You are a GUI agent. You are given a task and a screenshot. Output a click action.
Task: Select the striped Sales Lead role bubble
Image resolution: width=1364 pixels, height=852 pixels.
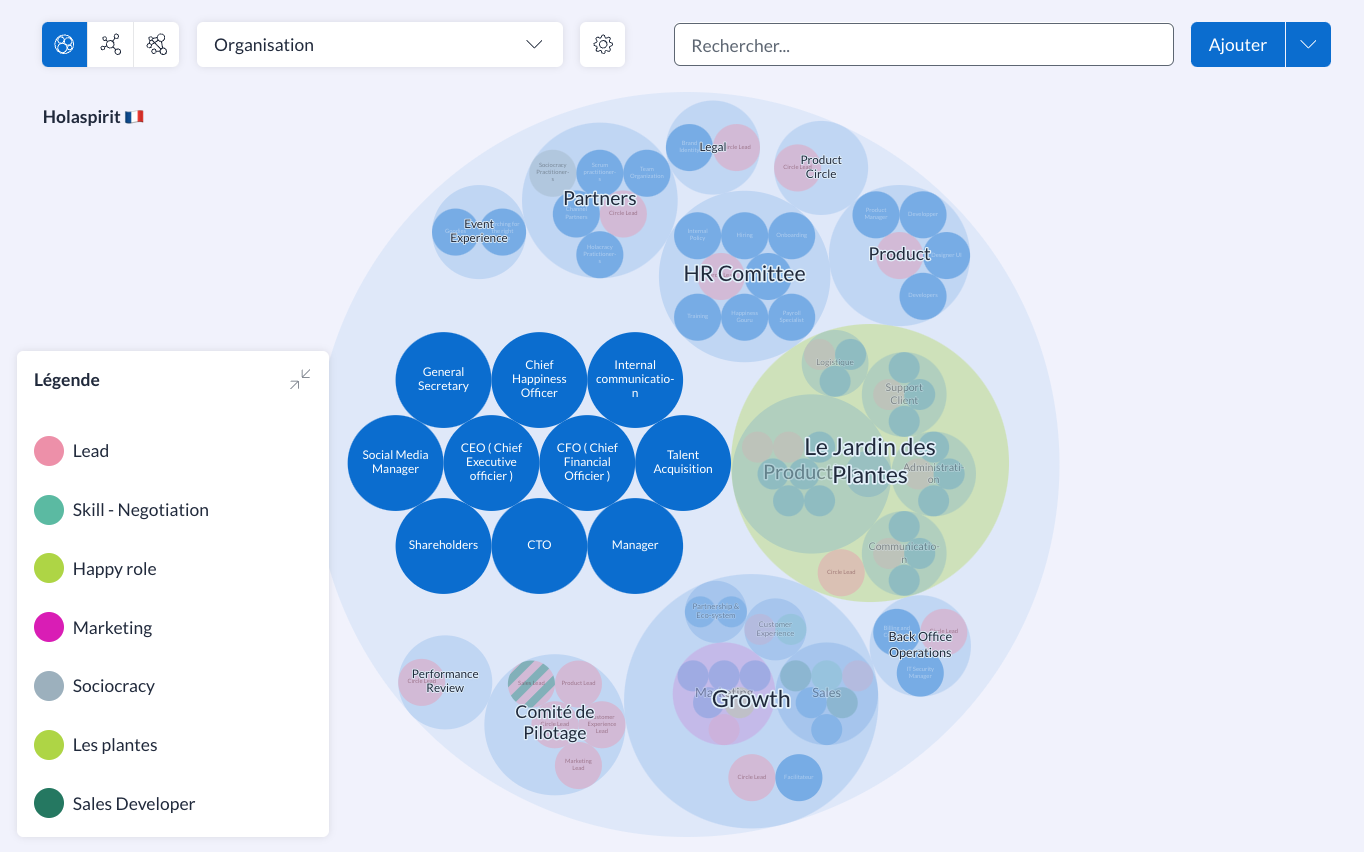tap(531, 684)
